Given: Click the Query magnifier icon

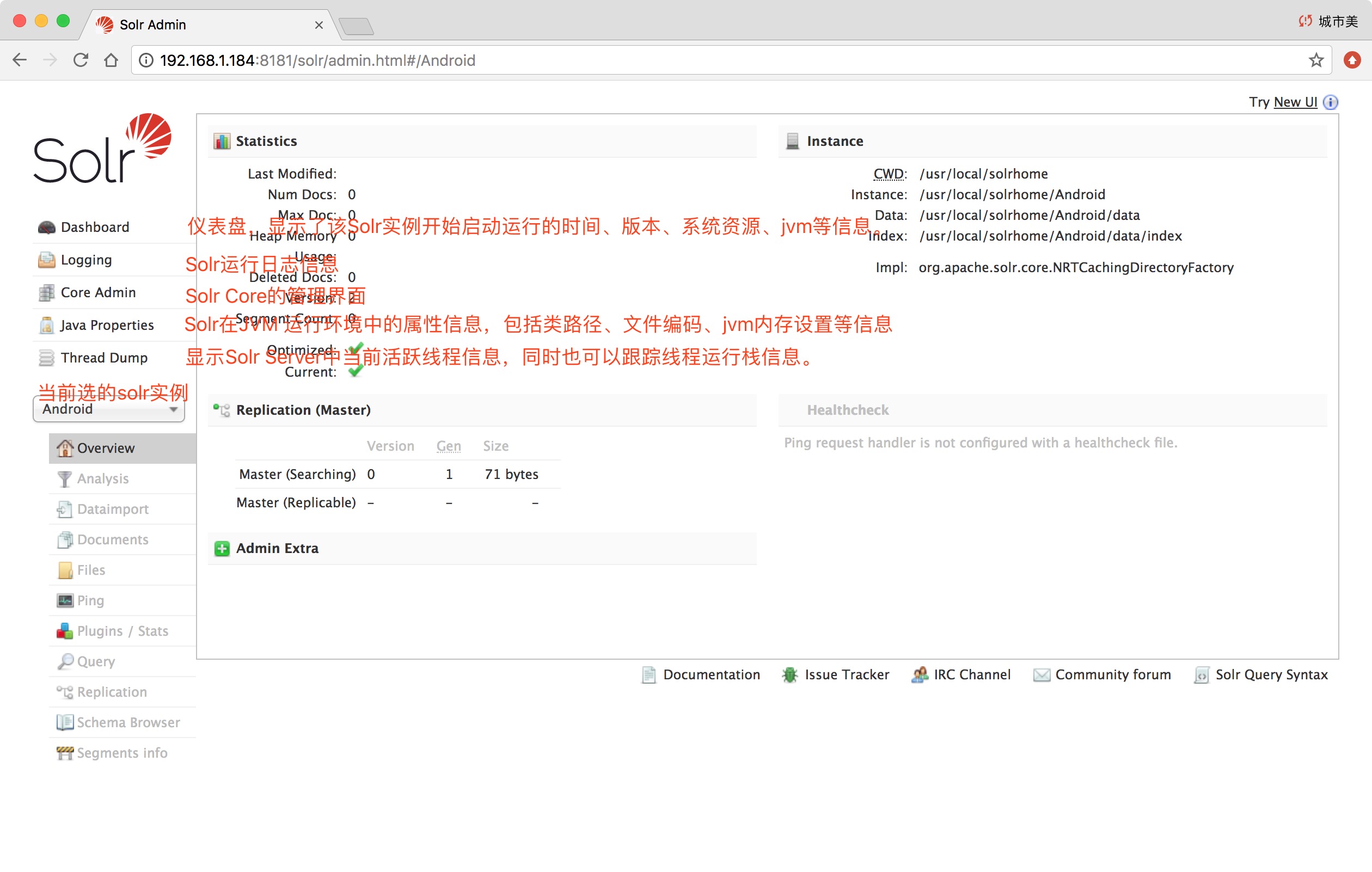Looking at the screenshot, I should tap(65, 661).
